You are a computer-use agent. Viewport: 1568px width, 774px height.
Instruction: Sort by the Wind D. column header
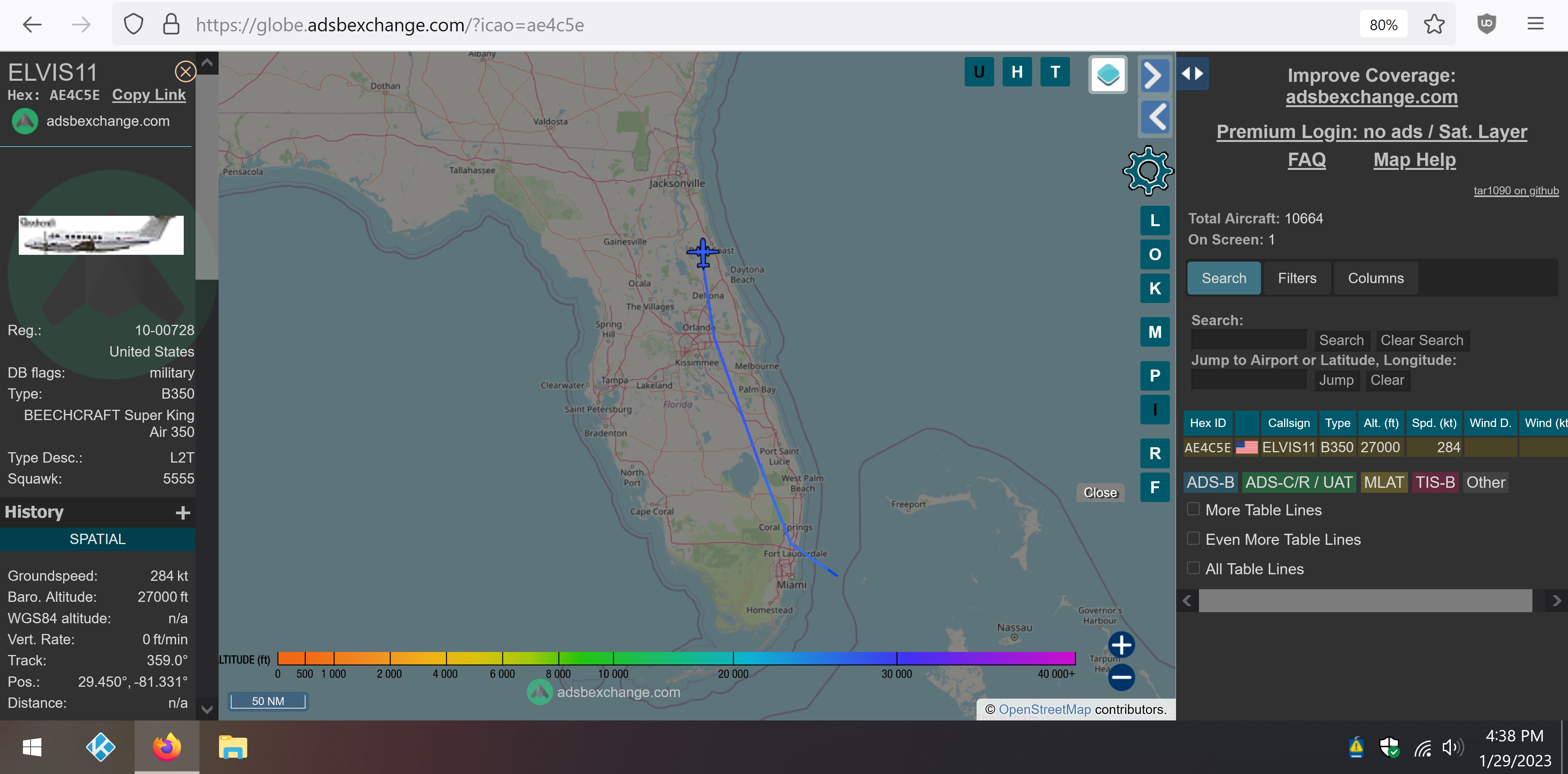(x=1490, y=423)
